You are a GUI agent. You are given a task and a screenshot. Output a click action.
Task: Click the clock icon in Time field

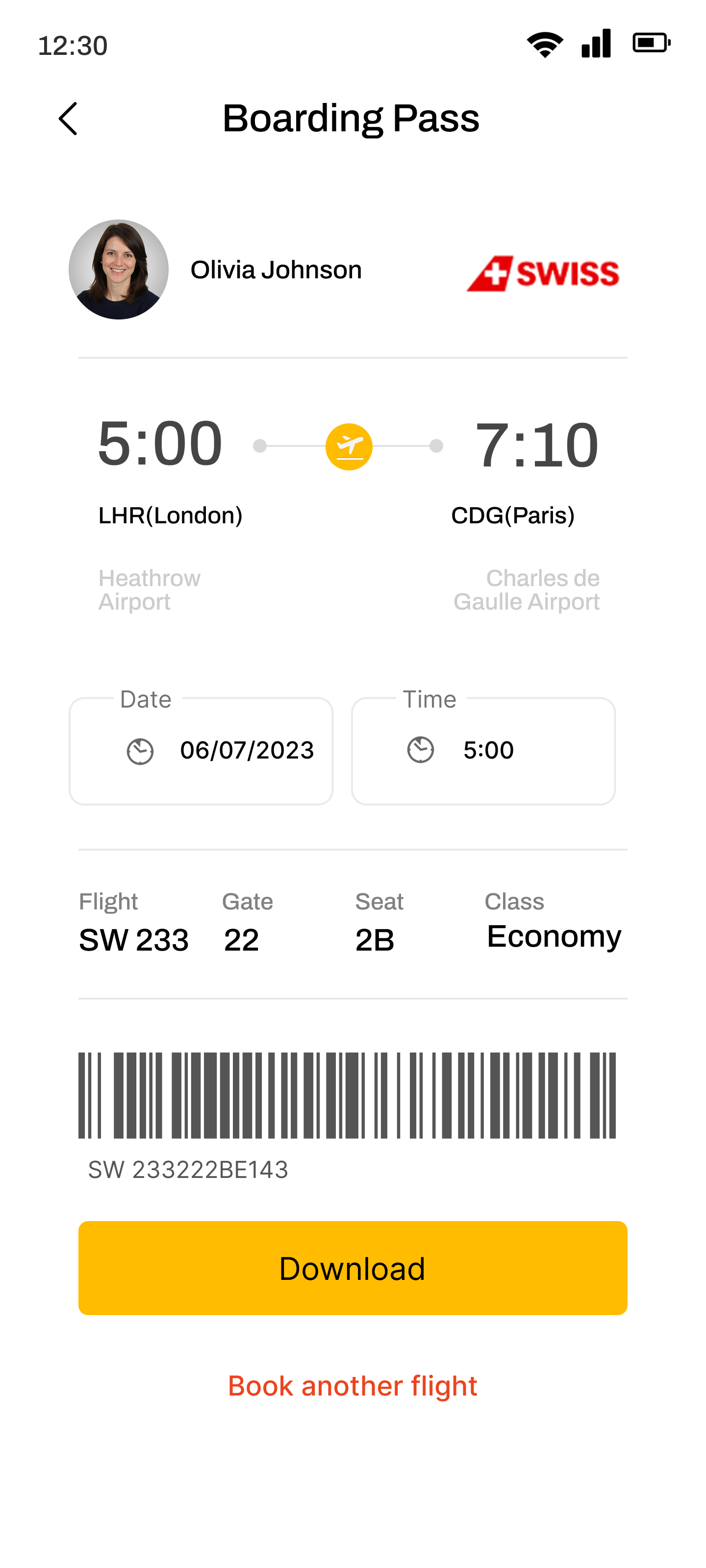coord(420,750)
